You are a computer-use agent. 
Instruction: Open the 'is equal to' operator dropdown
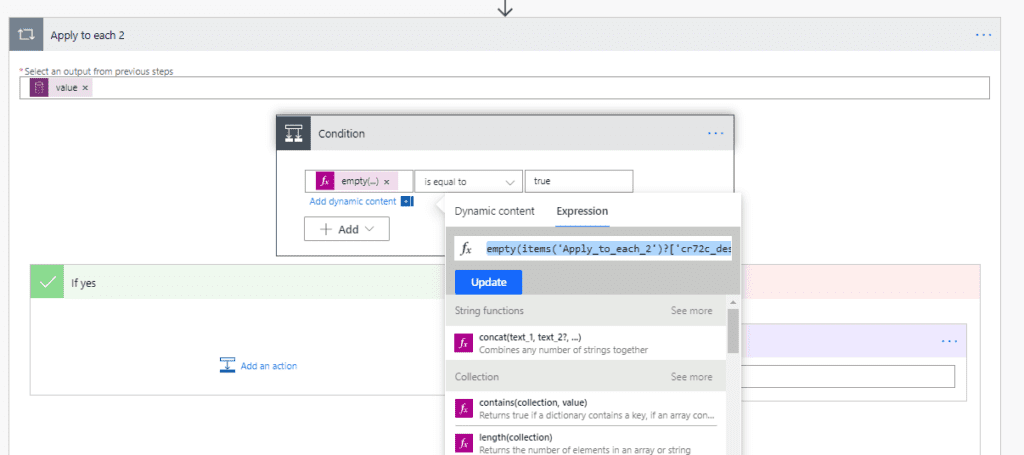(468, 182)
